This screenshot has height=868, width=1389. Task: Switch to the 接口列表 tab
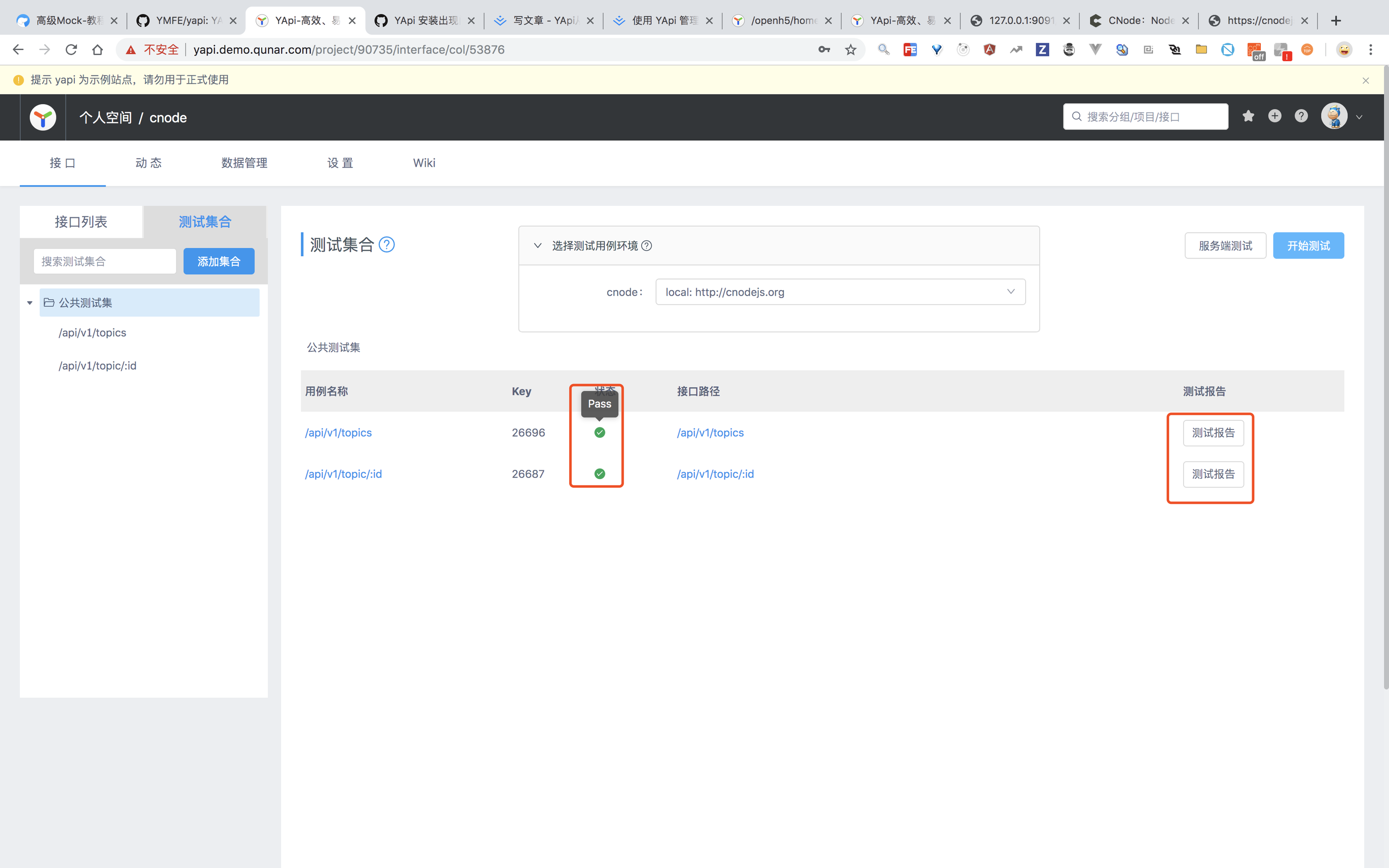coord(81,221)
